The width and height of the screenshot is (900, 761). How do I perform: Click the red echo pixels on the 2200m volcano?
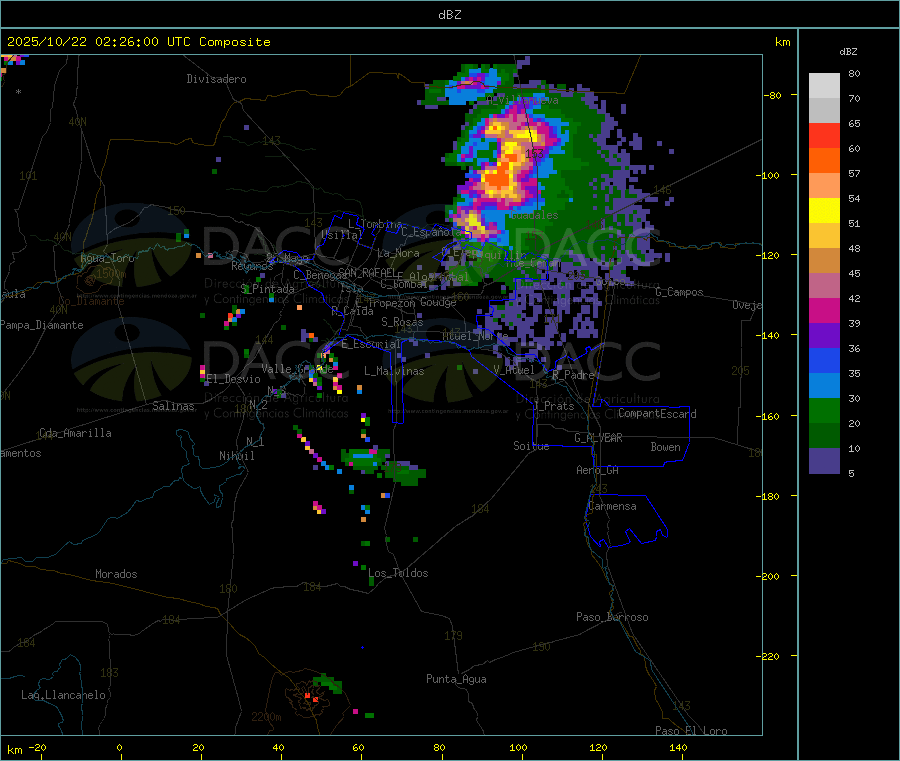click(x=311, y=697)
